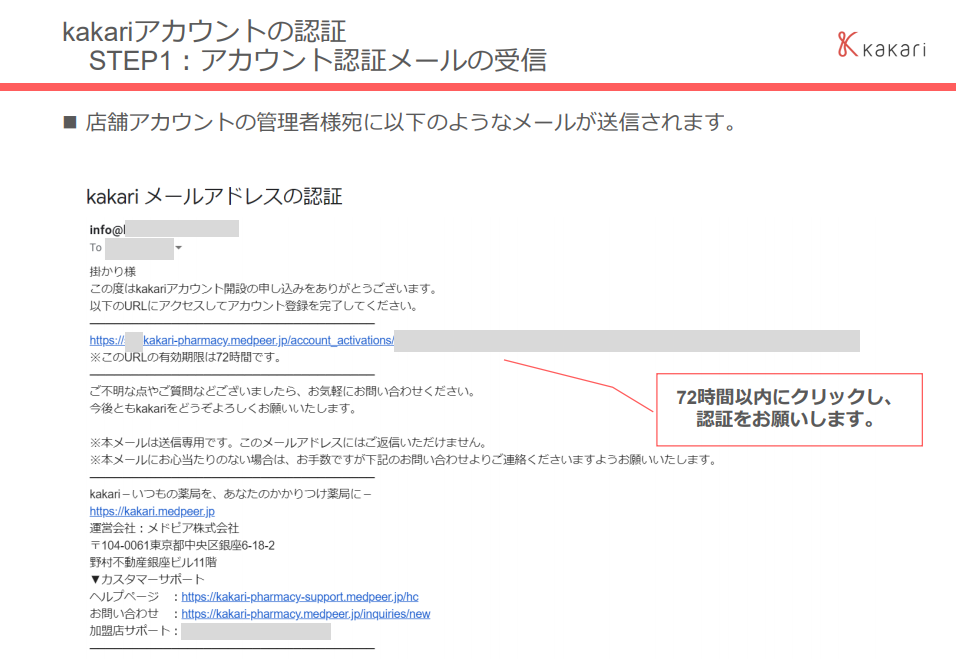Click the line 'この度はkakariアカウント開設の申し込みを…'
This screenshot has height=659, width=956.
coord(263,288)
